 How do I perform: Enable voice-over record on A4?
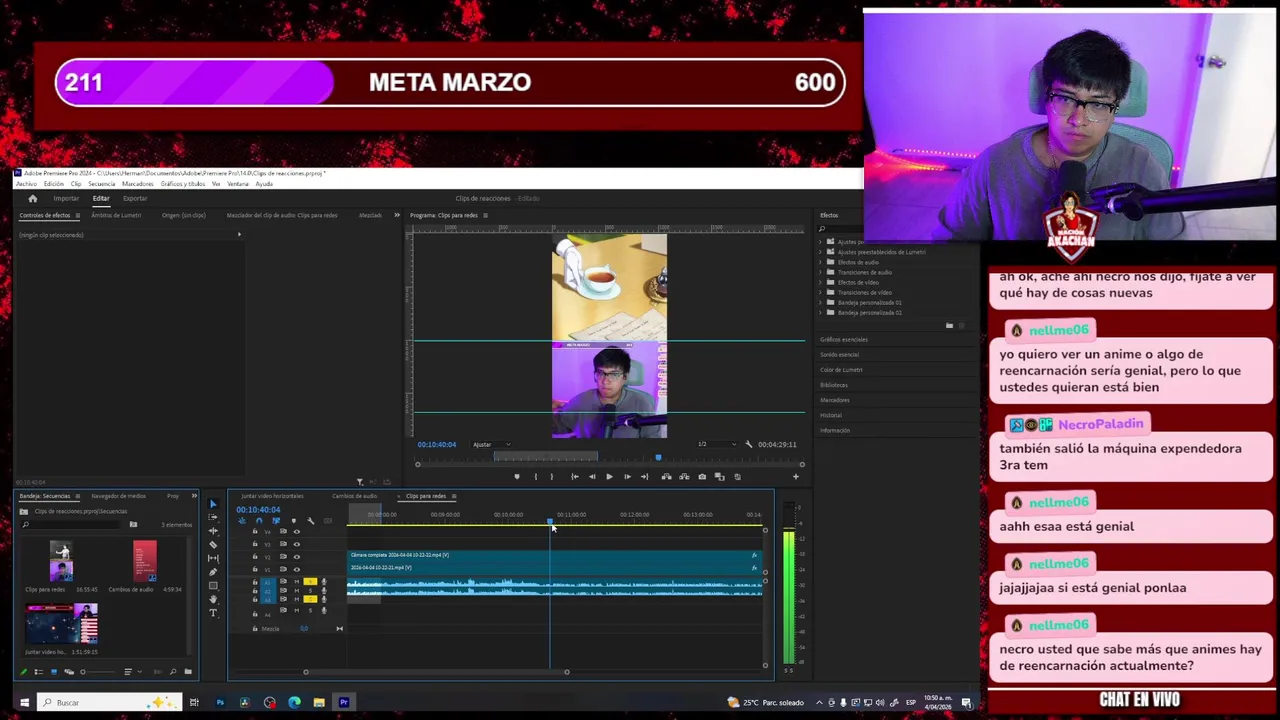[324, 610]
